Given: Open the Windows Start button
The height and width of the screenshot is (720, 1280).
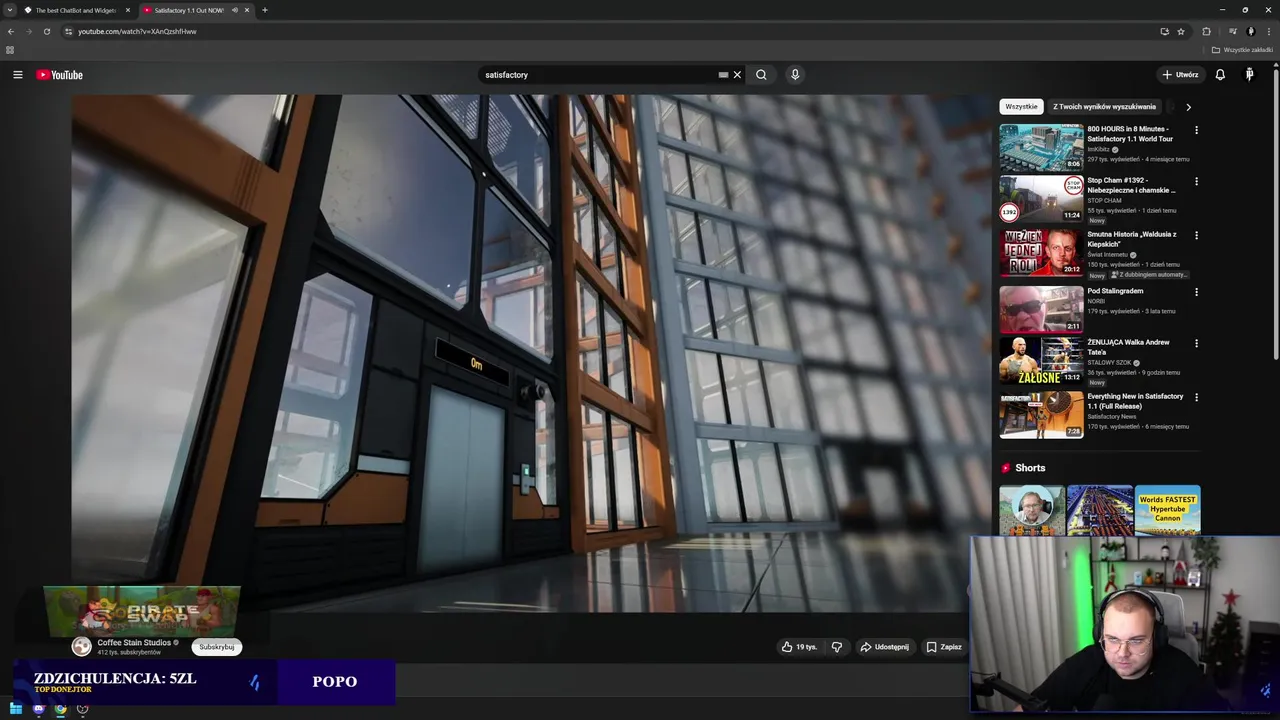Looking at the screenshot, I should pyautogui.click(x=16, y=709).
